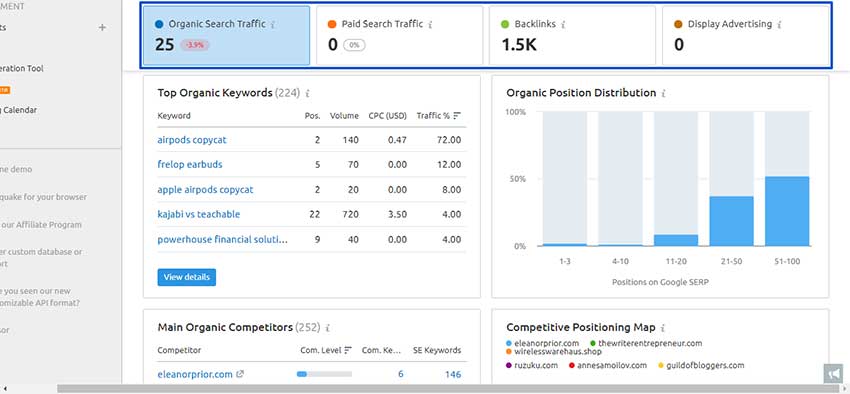The width and height of the screenshot is (850, 394).
Task: Open the kajabi vs teachable keyword
Action: (198, 214)
